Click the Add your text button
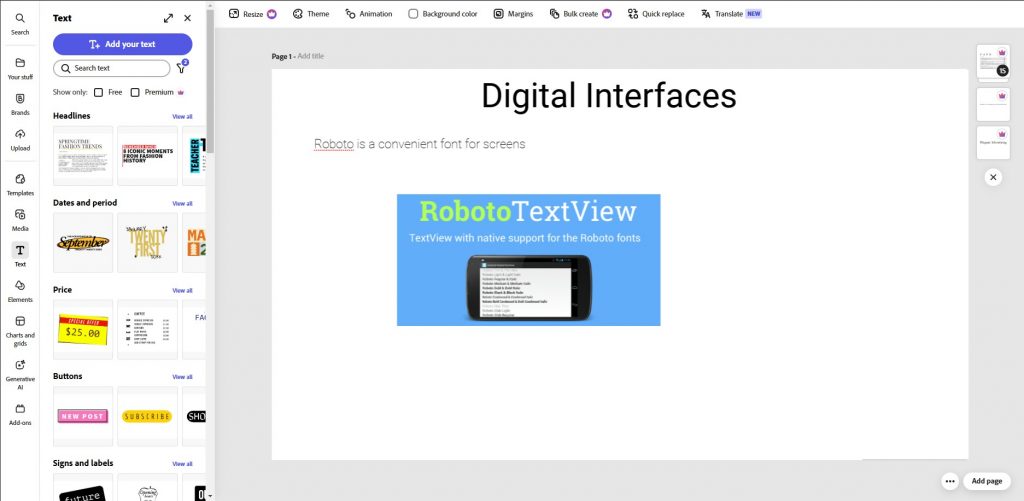The height and width of the screenshot is (501, 1024). point(123,44)
